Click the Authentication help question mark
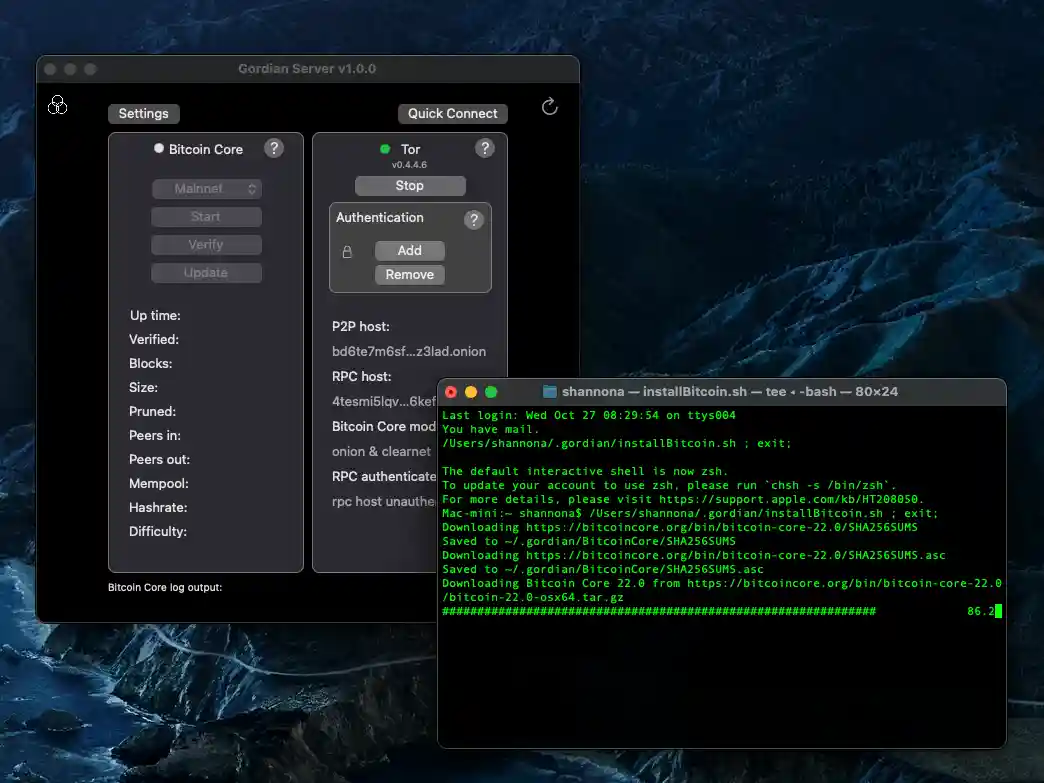The width and height of the screenshot is (1044, 783). point(474,219)
